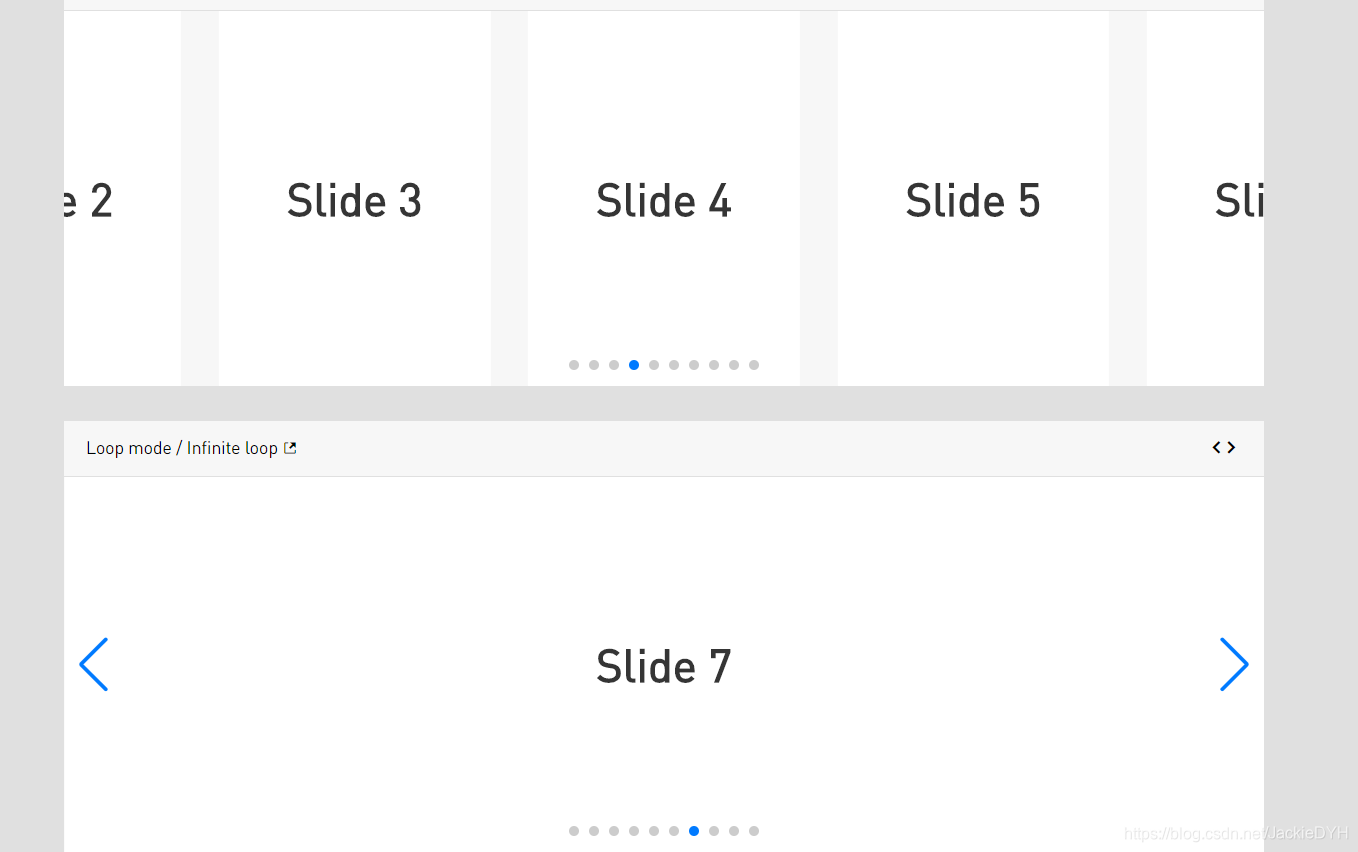Select the second pagination dot of top carousel
Screen dimensions: 1358x852
594,365
